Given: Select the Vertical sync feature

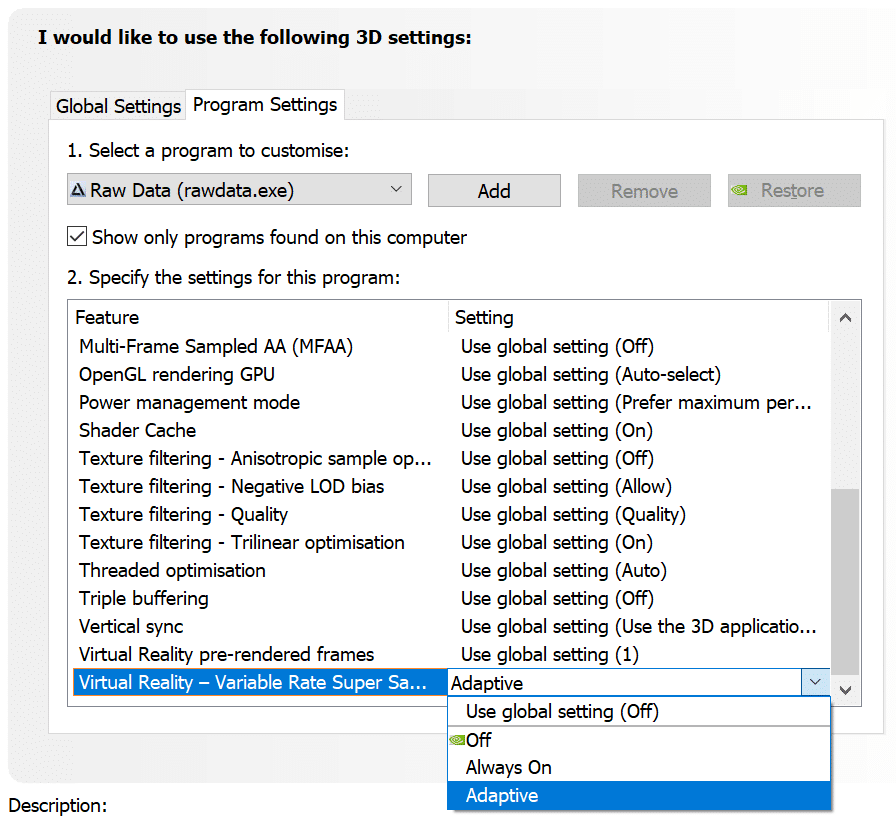Looking at the screenshot, I should coord(131,626).
